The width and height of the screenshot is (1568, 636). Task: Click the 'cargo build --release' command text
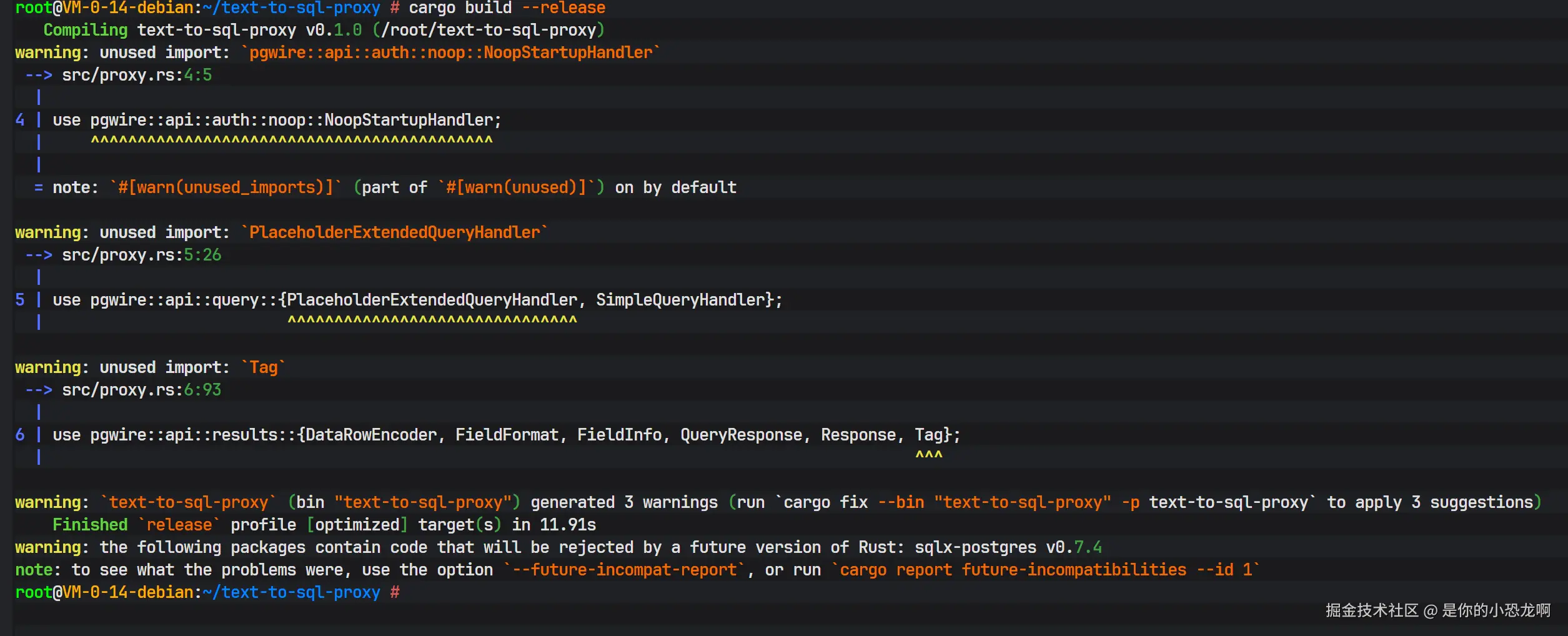point(507,8)
